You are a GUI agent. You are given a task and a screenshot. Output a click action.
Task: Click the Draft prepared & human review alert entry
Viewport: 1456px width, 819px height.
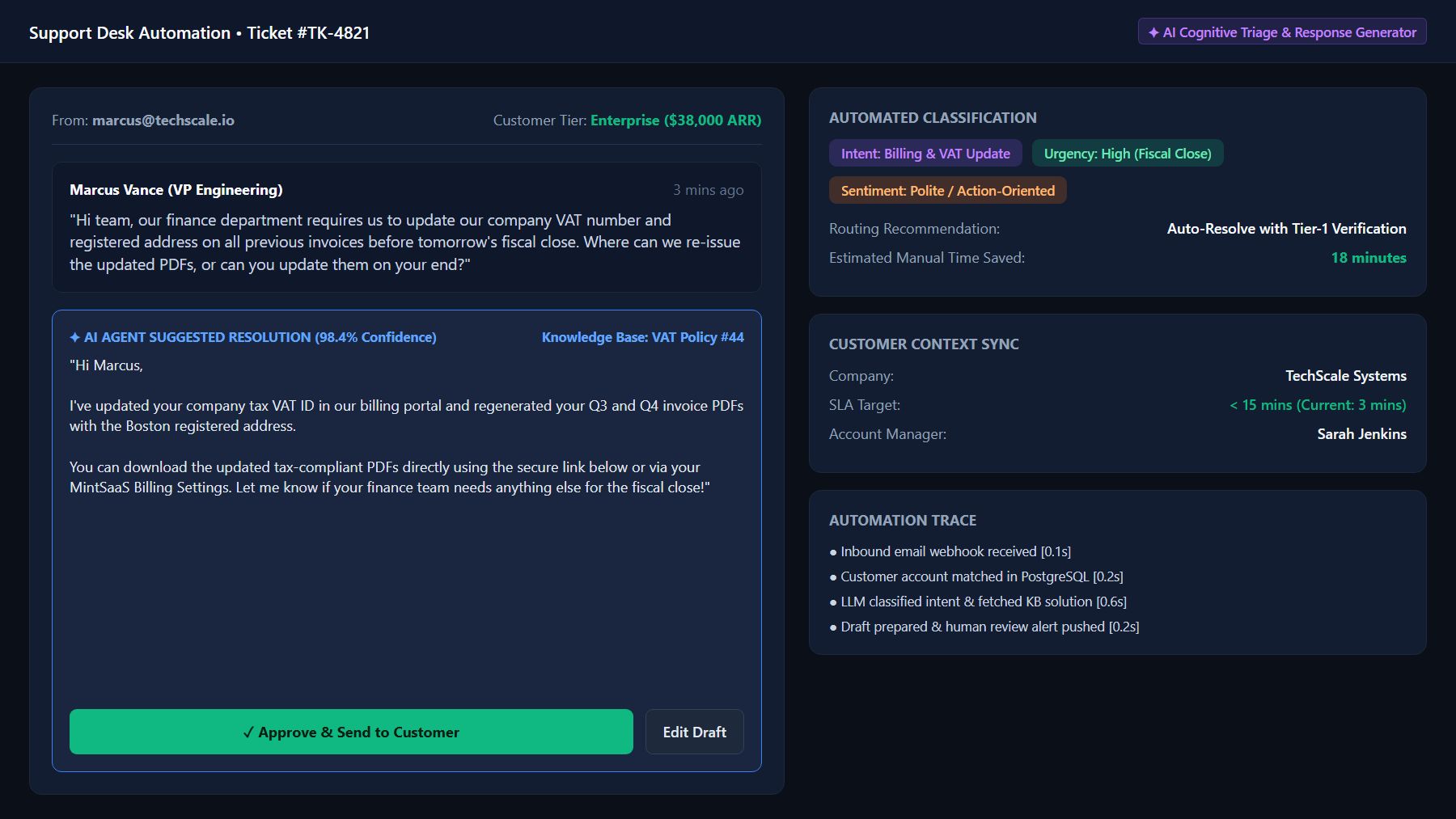(x=984, y=627)
